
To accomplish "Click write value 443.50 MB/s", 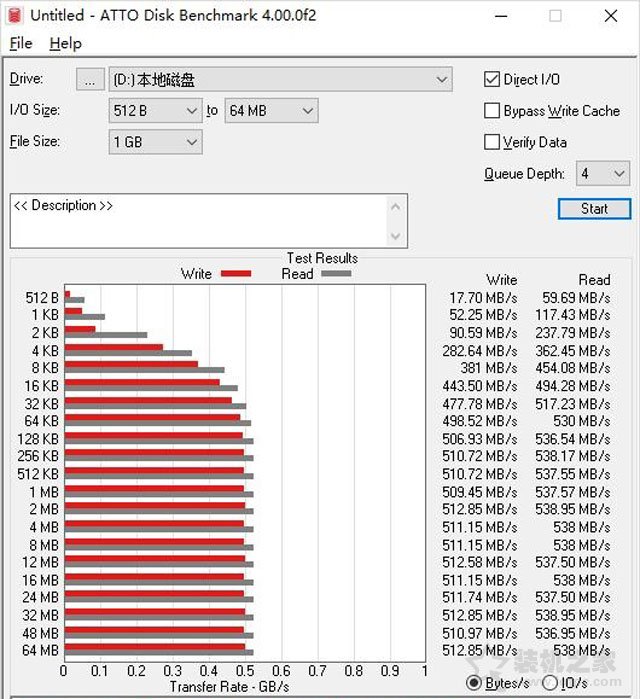I will coord(480,386).
